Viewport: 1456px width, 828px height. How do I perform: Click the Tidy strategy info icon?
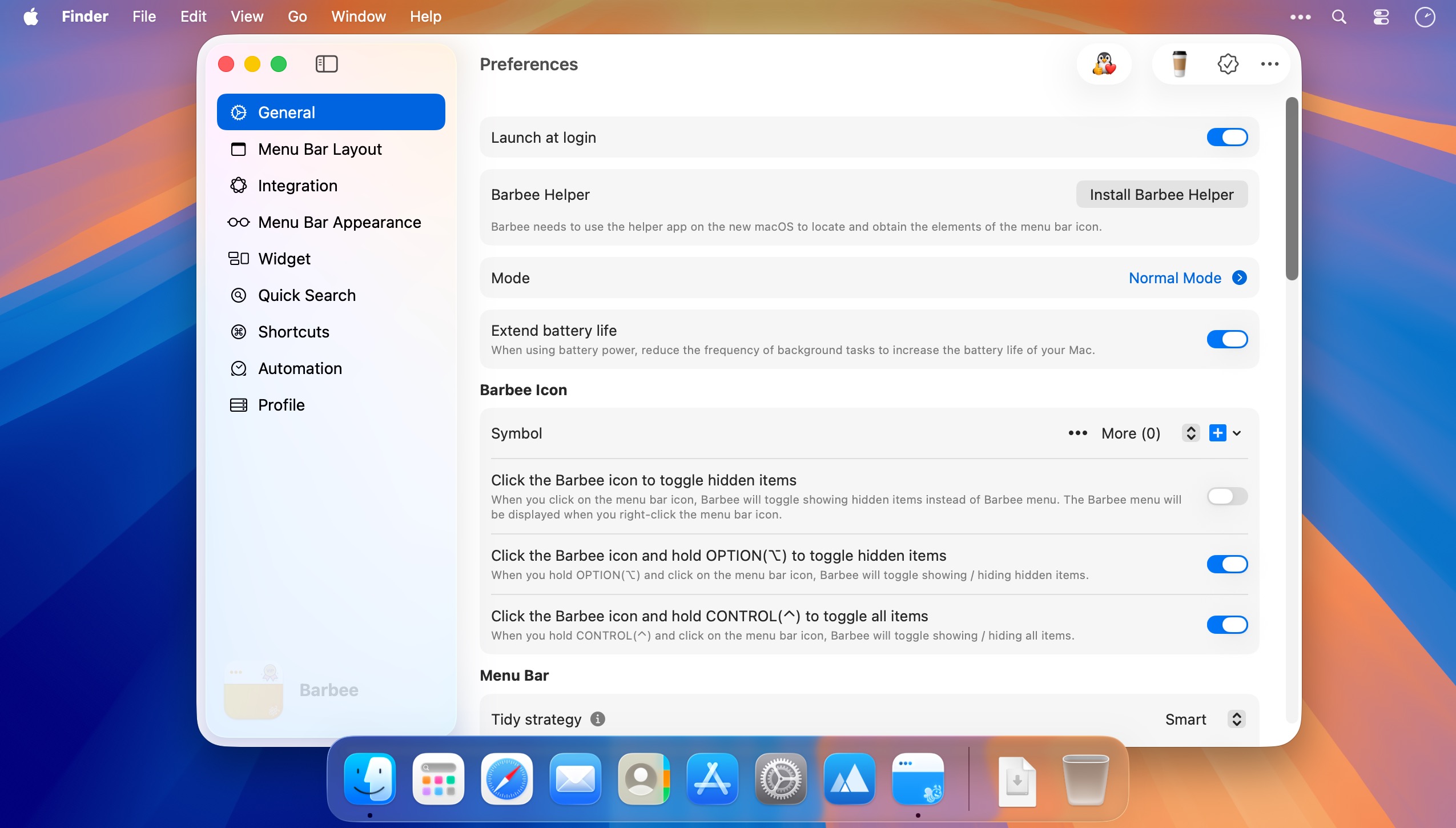tap(598, 719)
